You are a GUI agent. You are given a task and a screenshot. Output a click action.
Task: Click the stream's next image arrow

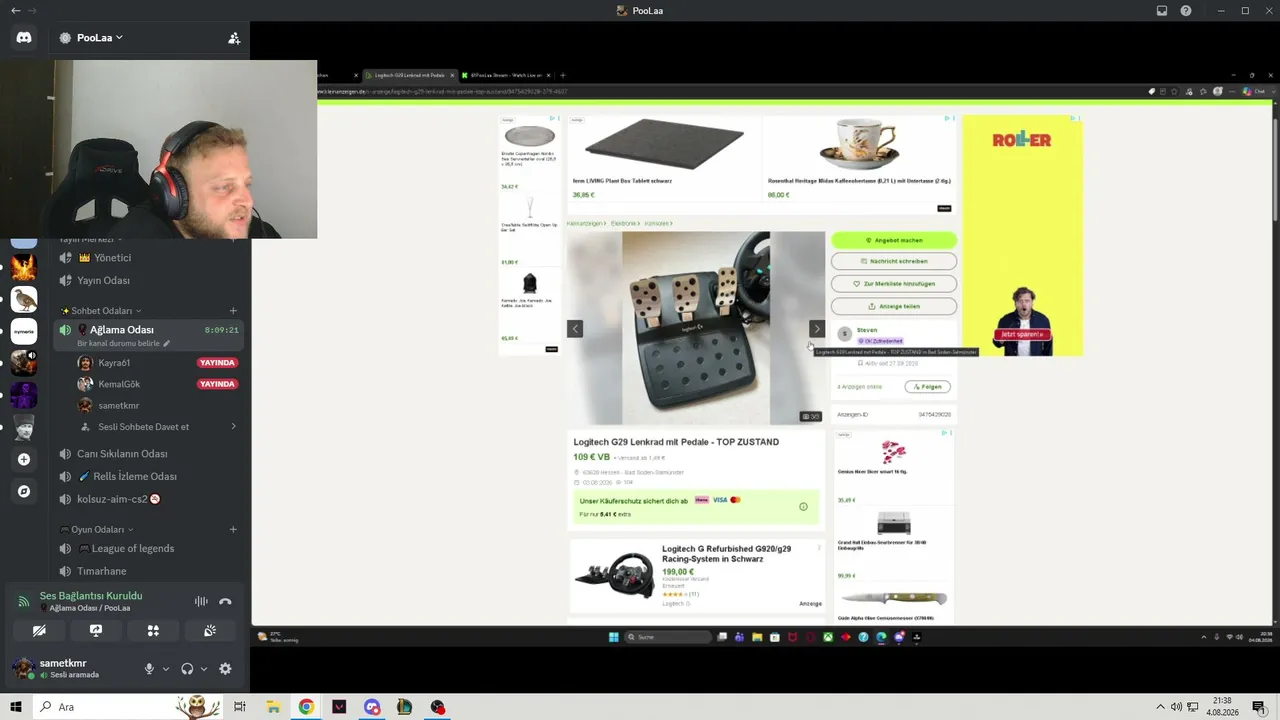click(x=817, y=329)
